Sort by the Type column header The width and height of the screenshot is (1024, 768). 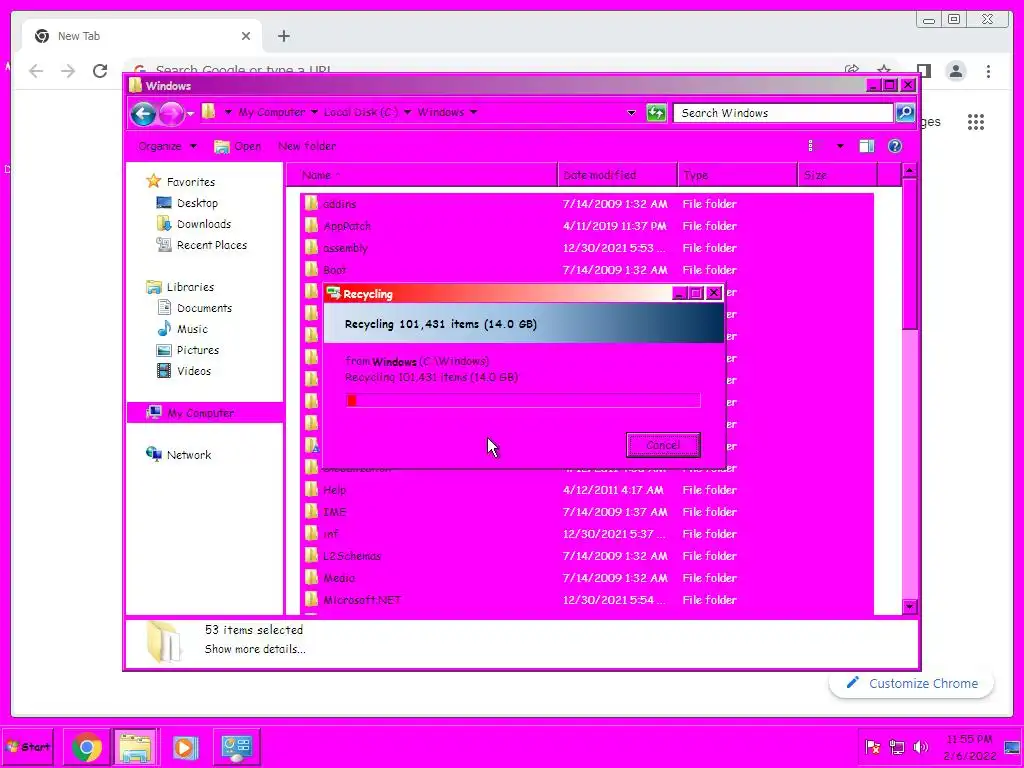[738, 175]
